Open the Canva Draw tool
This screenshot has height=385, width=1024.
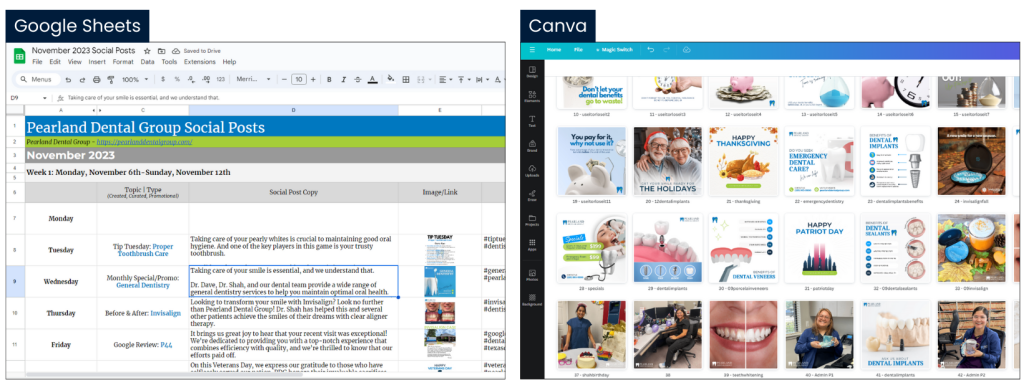532,194
